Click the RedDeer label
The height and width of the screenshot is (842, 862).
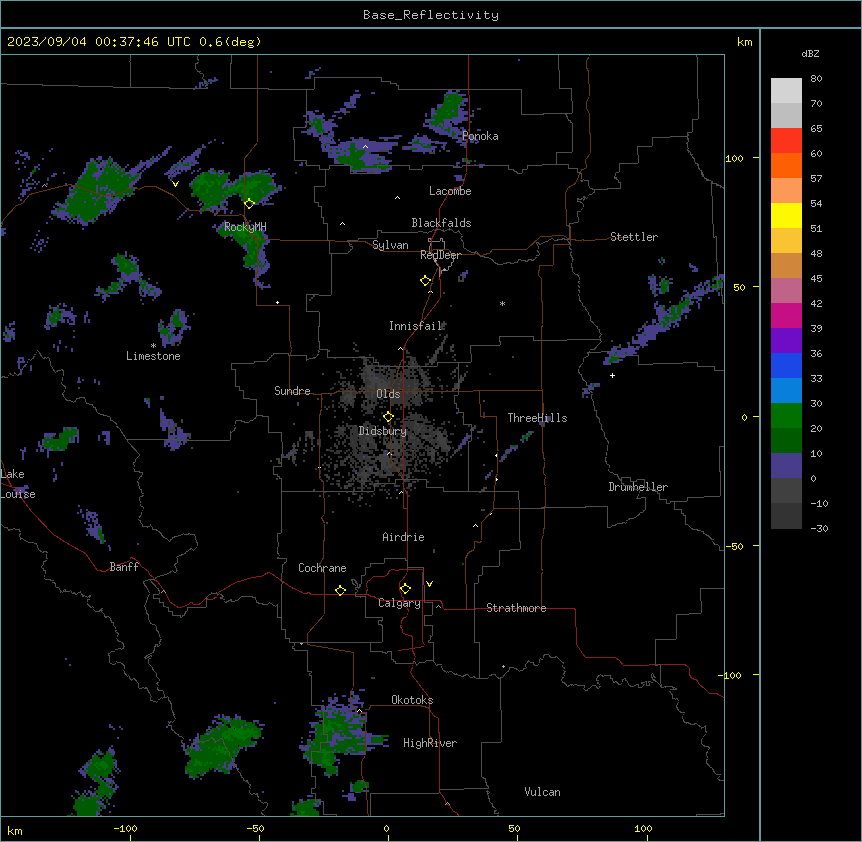pyautogui.click(x=440, y=255)
